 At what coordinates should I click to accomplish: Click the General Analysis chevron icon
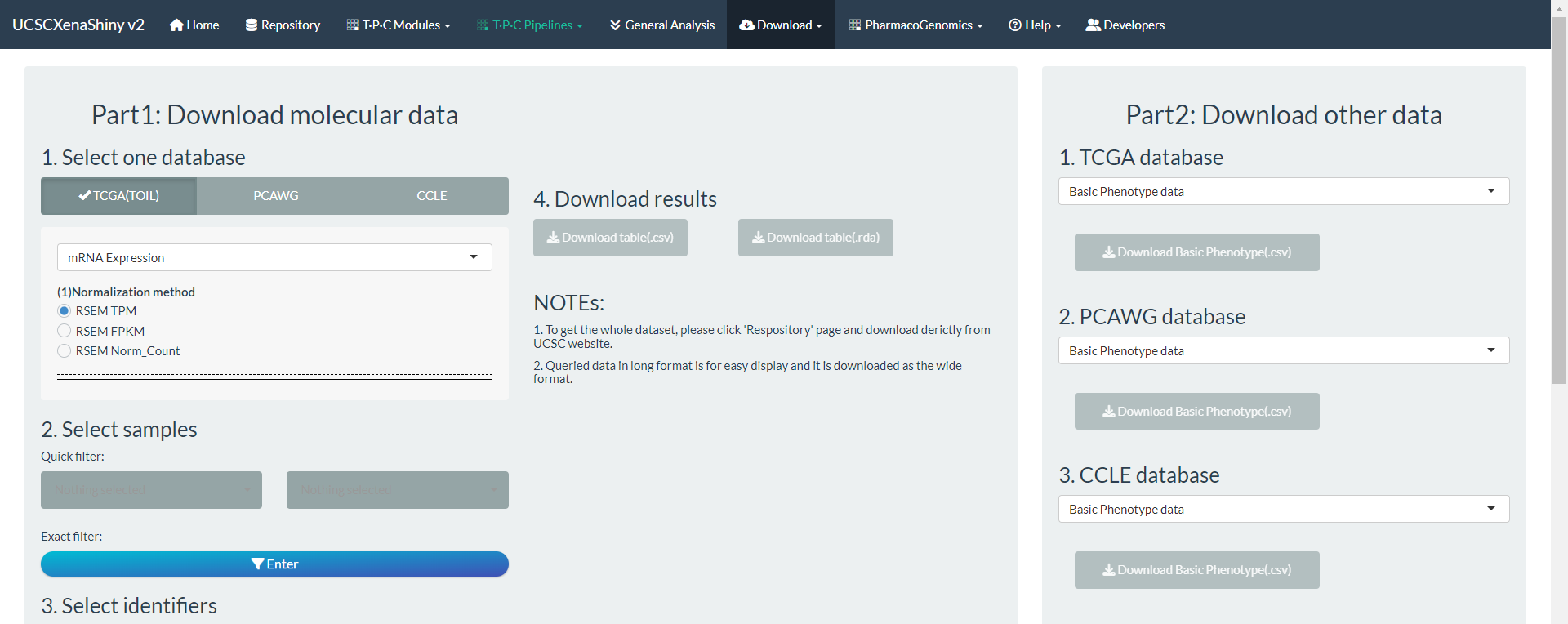615,25
